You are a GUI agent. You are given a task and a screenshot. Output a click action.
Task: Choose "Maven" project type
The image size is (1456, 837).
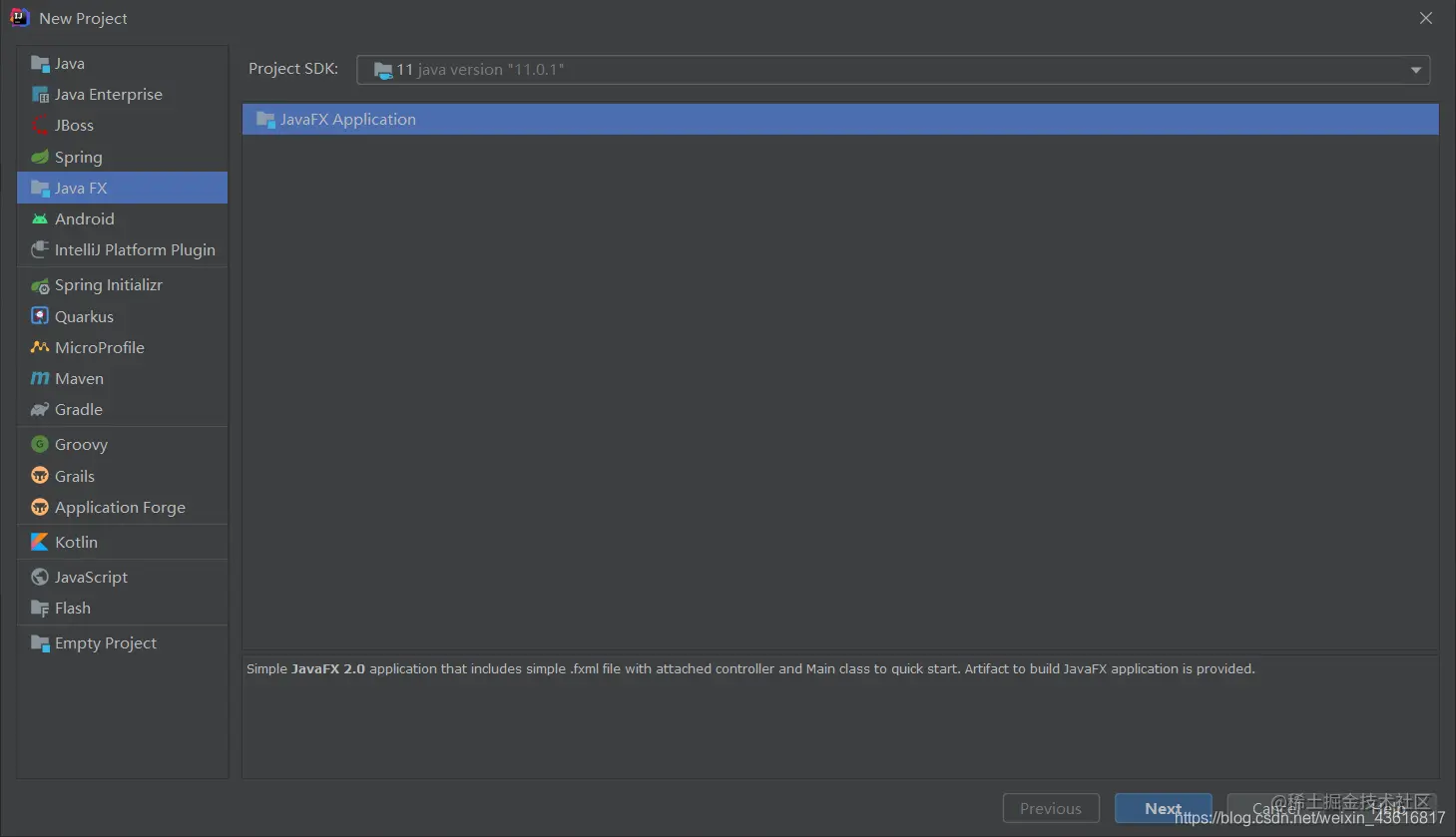coord(122,379)
